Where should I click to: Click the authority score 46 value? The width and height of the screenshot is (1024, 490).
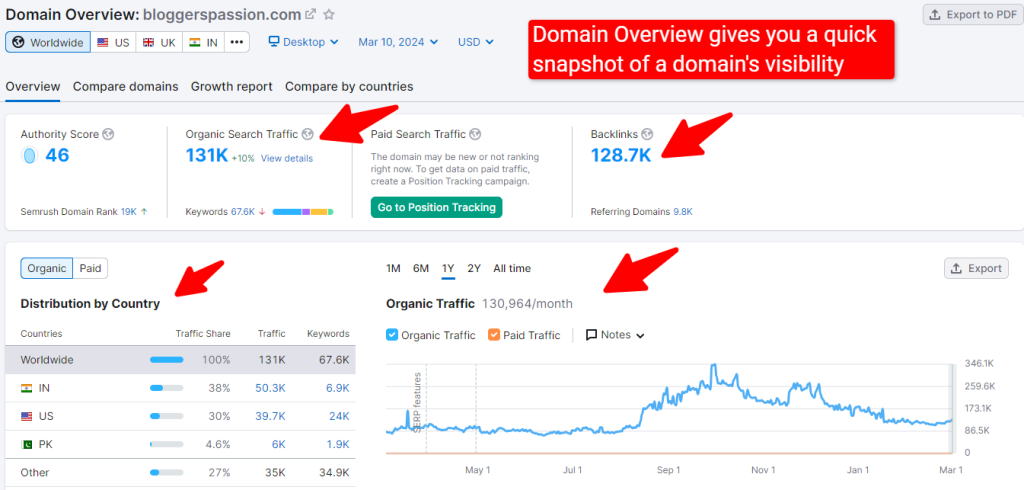(57, 155)
